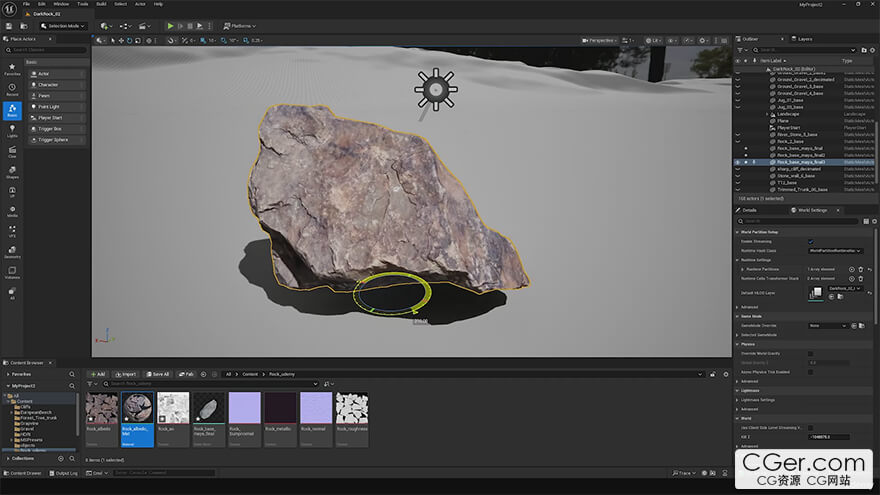Viewport: 880px width, 495px height.
Task: Click the Save All button
Action: pos(157,374)
